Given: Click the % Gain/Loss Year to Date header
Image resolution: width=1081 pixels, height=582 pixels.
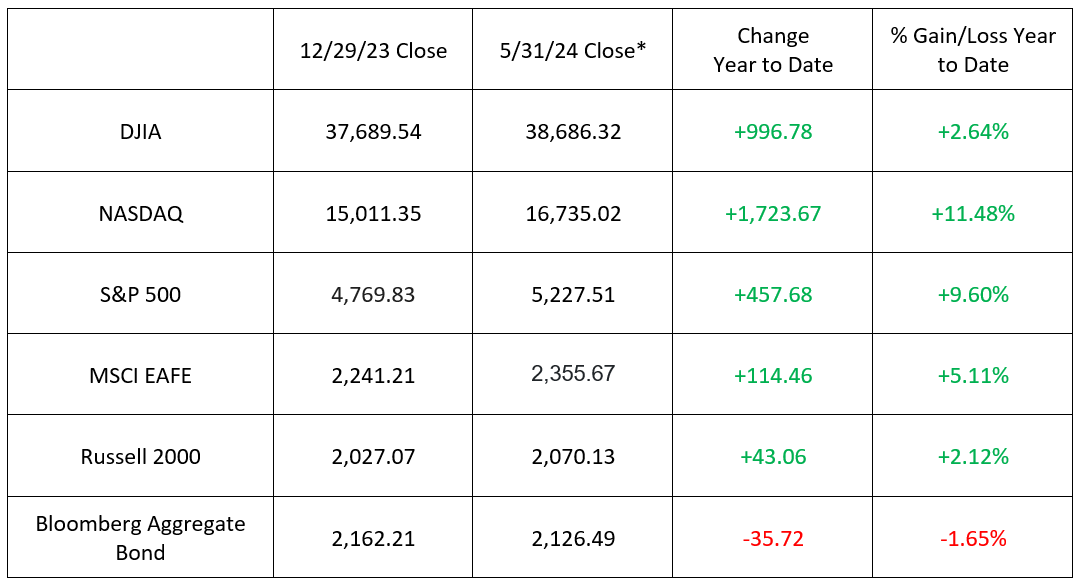Looking at the screenshot, I should coord(973,50).
